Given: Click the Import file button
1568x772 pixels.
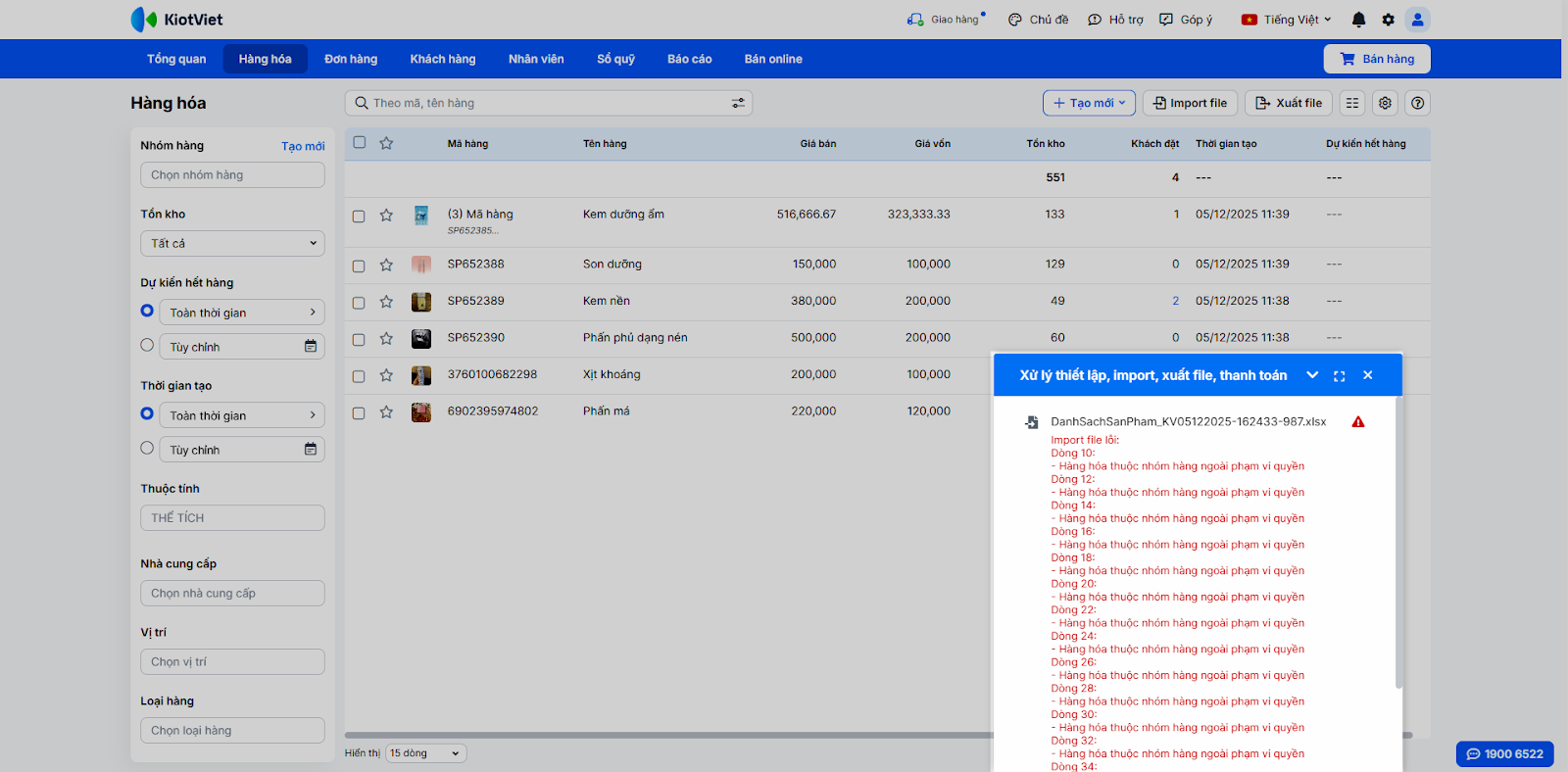Looking at the screenshot, I should pyautogui.click(x=1190, y=103).
